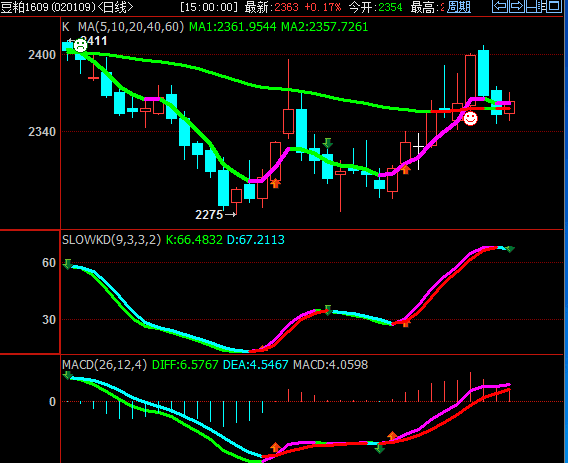Viewport: 568px width, 463px height.
Task: Click green down-arrow signal above candles
Action: tap(327, 143)
